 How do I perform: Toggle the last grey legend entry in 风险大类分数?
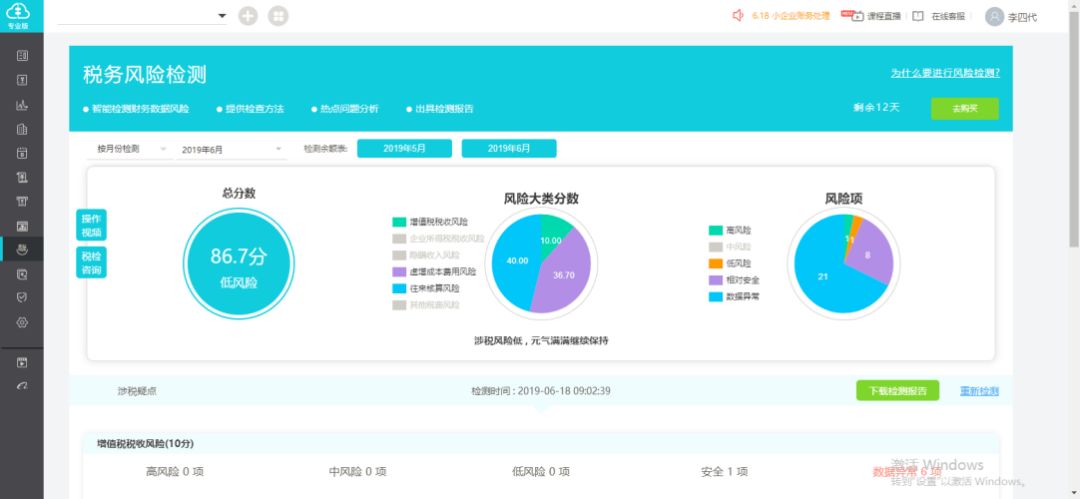click(x=426, y=305)
